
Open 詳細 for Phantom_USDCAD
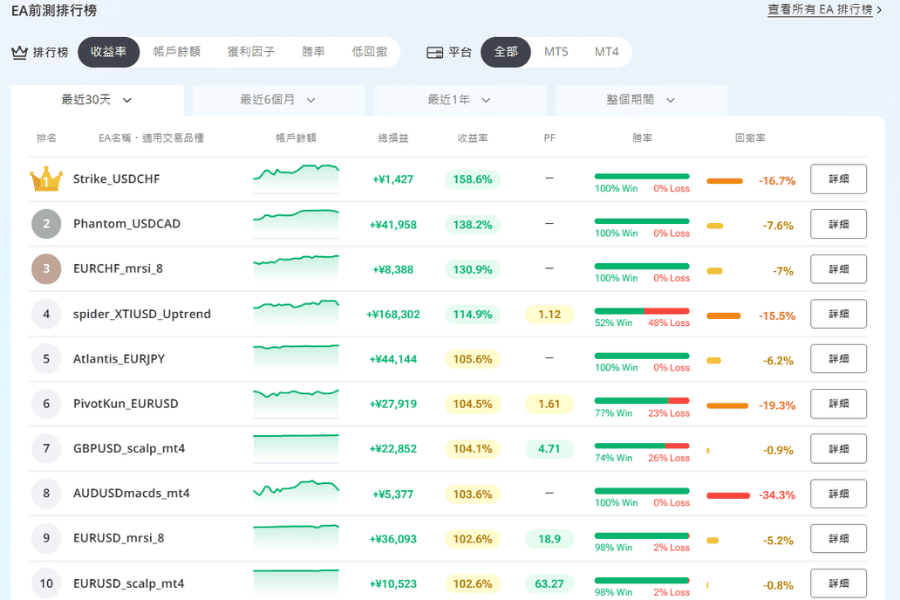coord(838,224)
